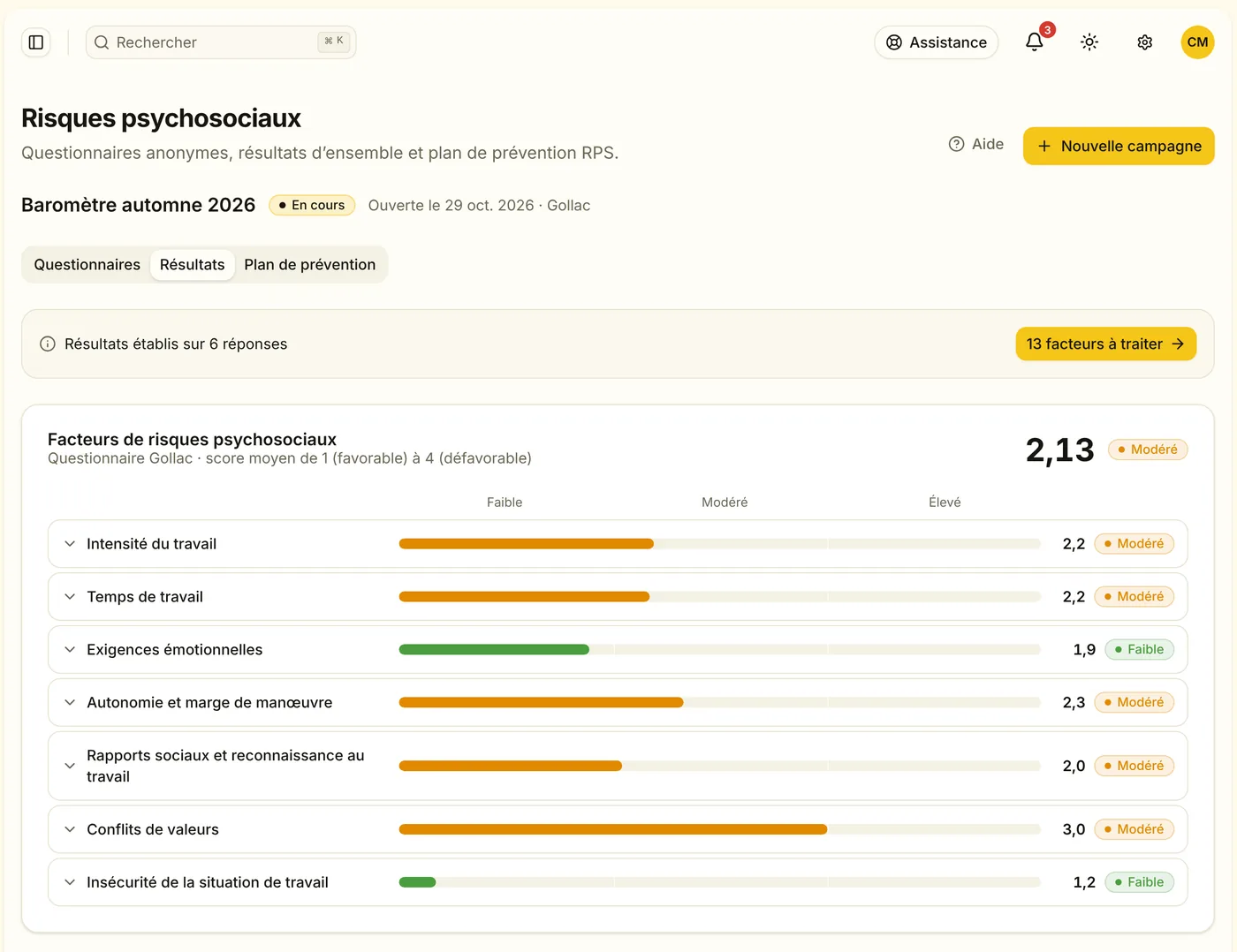Open 13 facteurs à traiter
1237x952 pixels.
(1105, 344)
